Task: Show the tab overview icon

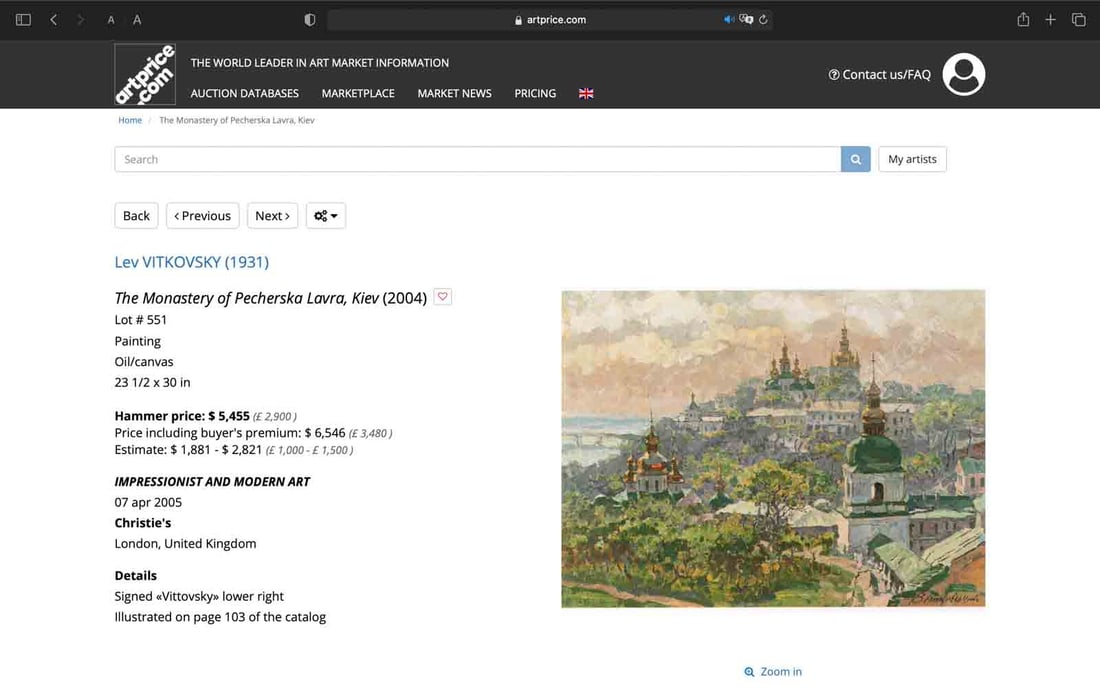Action: (1078, 20)
